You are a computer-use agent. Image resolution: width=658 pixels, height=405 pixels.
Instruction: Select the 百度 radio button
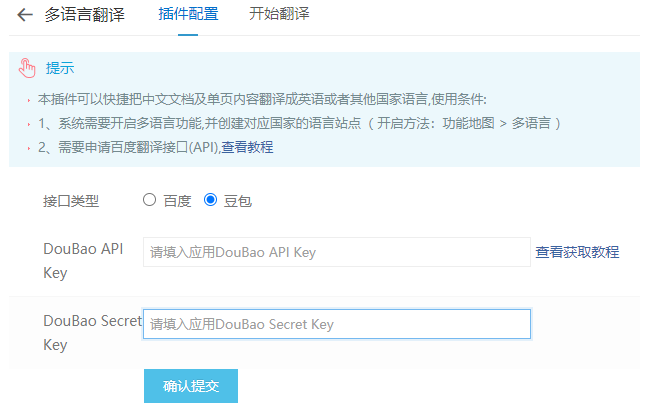click(x=150, y=200)
